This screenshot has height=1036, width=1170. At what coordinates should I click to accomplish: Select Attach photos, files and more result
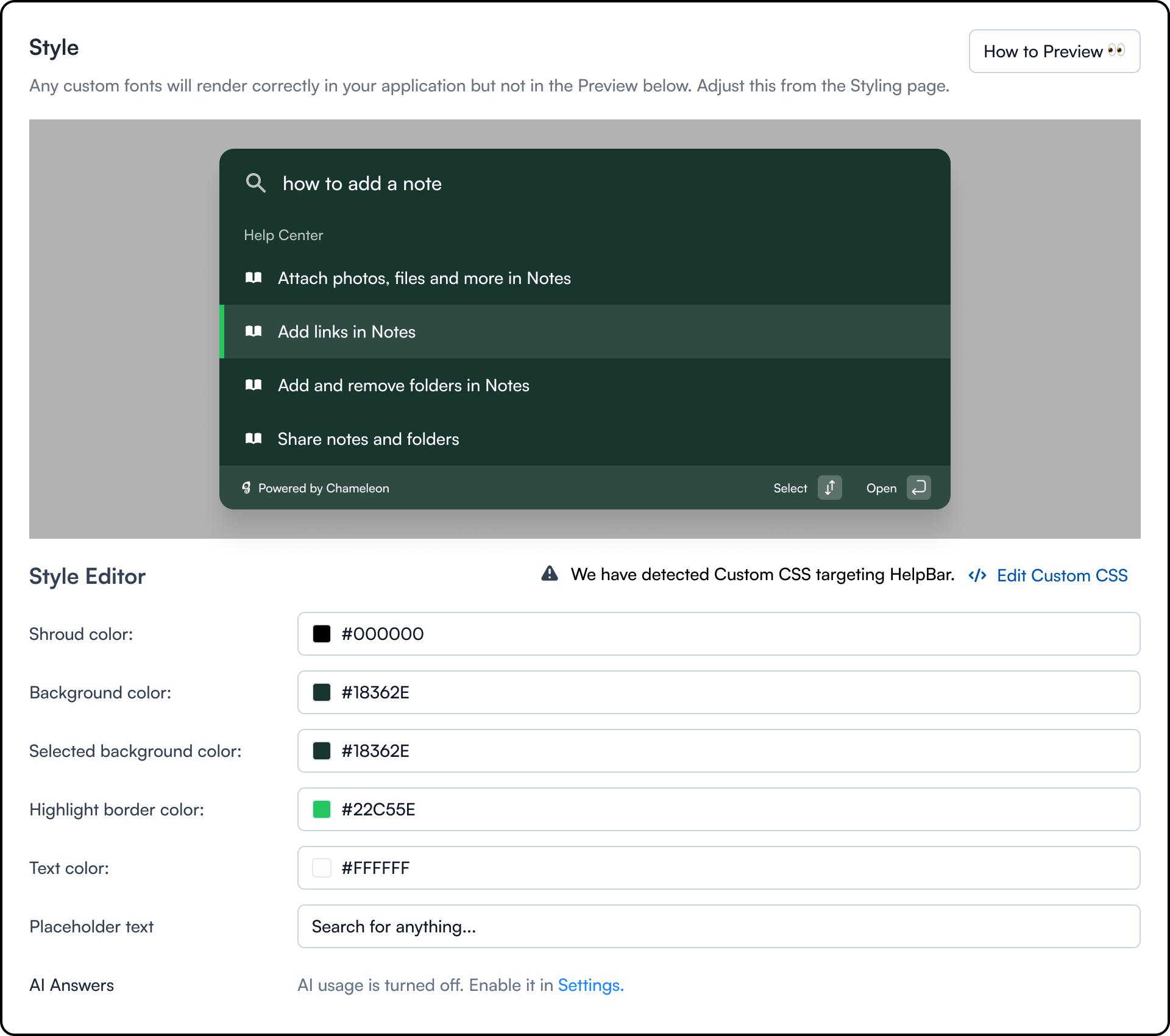(x=424, y=278)
